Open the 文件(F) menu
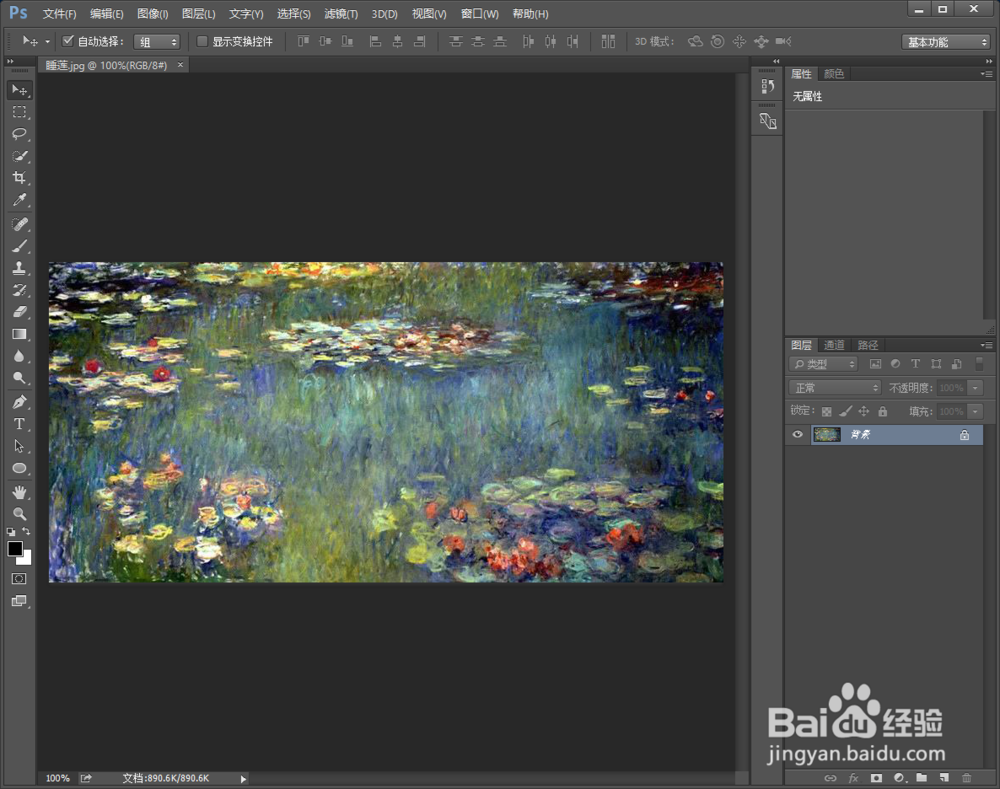The height and width of the screenshot is (789, 1000). click(x=59, y=14)
